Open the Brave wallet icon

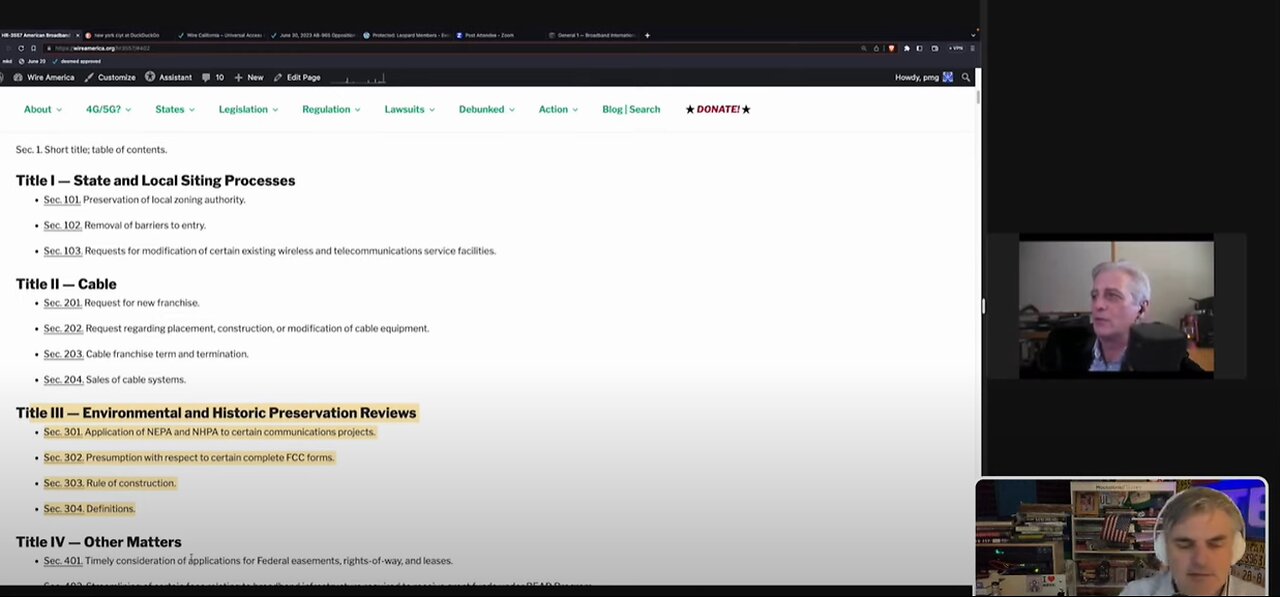pyautogui.click(x=935, y=48)
